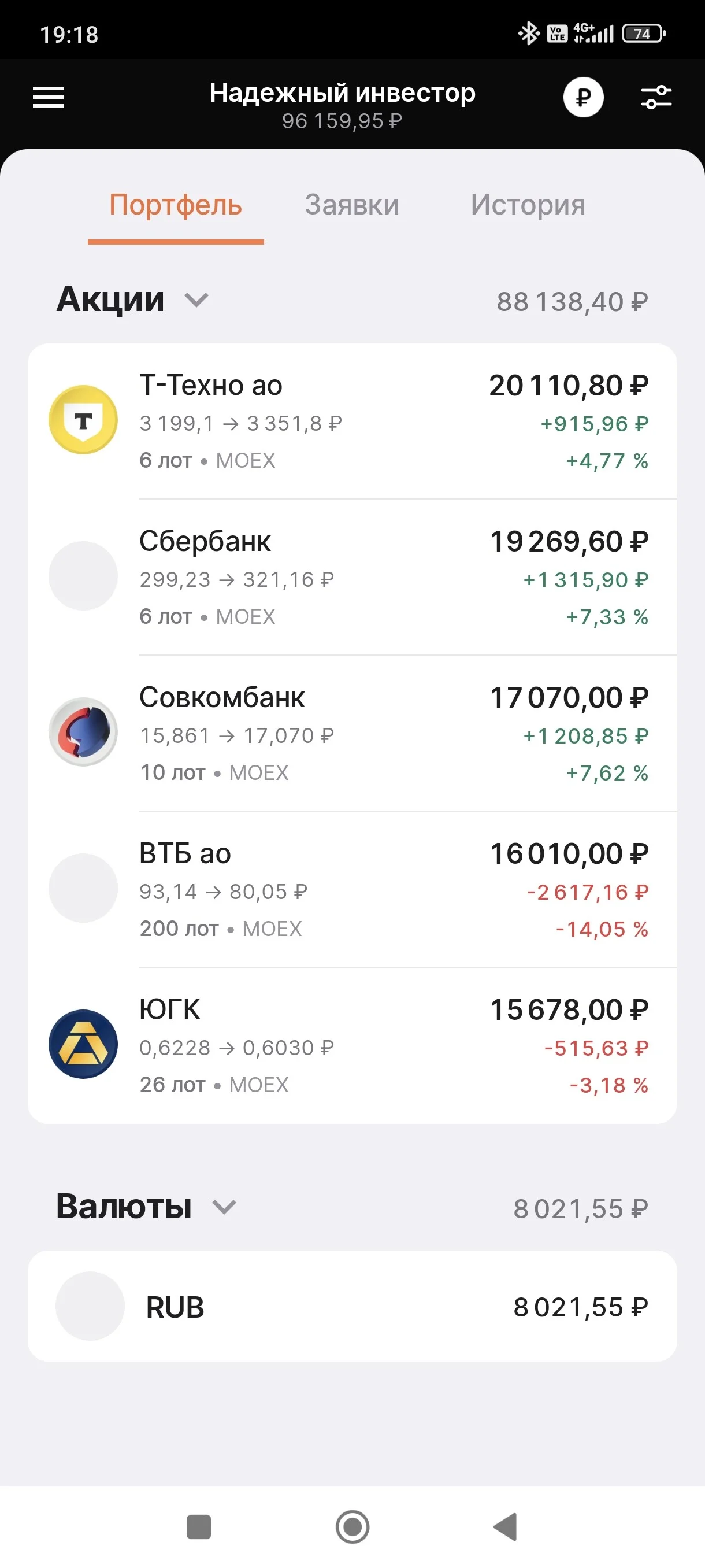Tap the ruble currency icon

582,97
